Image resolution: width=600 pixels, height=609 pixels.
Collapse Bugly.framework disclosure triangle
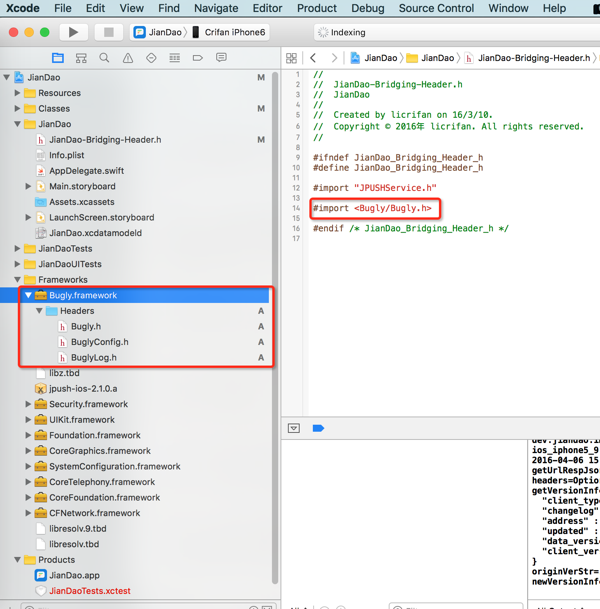pyautogui.click(x=28, y=295)
